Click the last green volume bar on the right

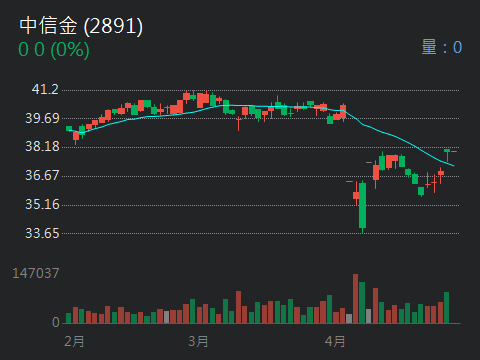point(446,308)
